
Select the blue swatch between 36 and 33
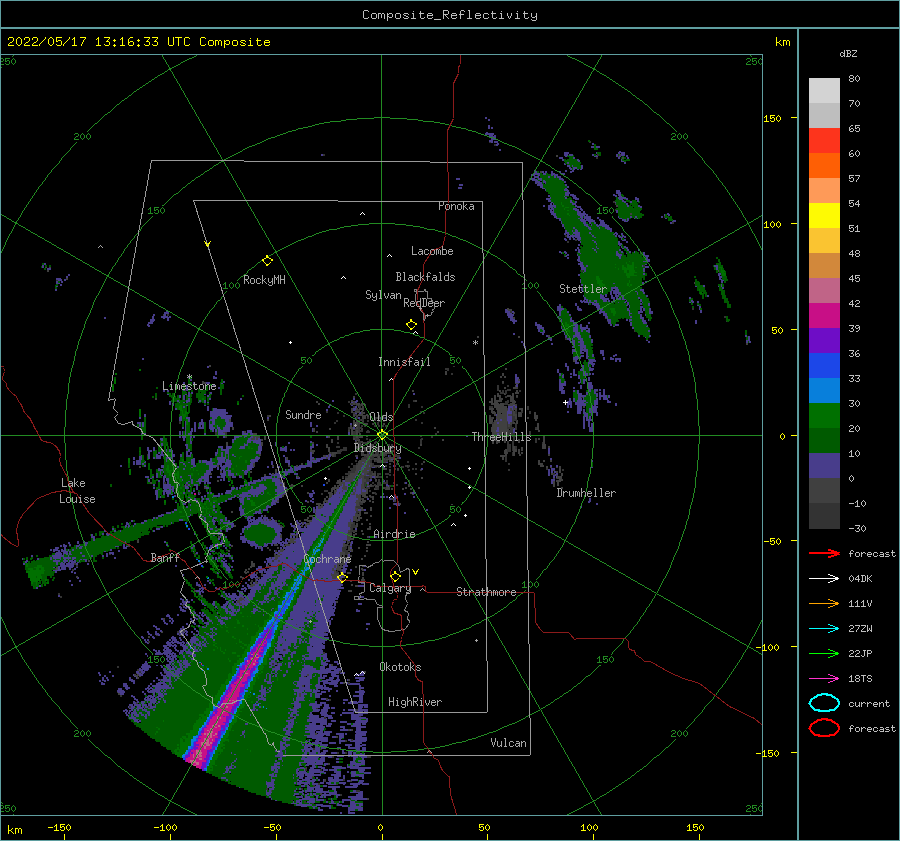pos(824,366)
